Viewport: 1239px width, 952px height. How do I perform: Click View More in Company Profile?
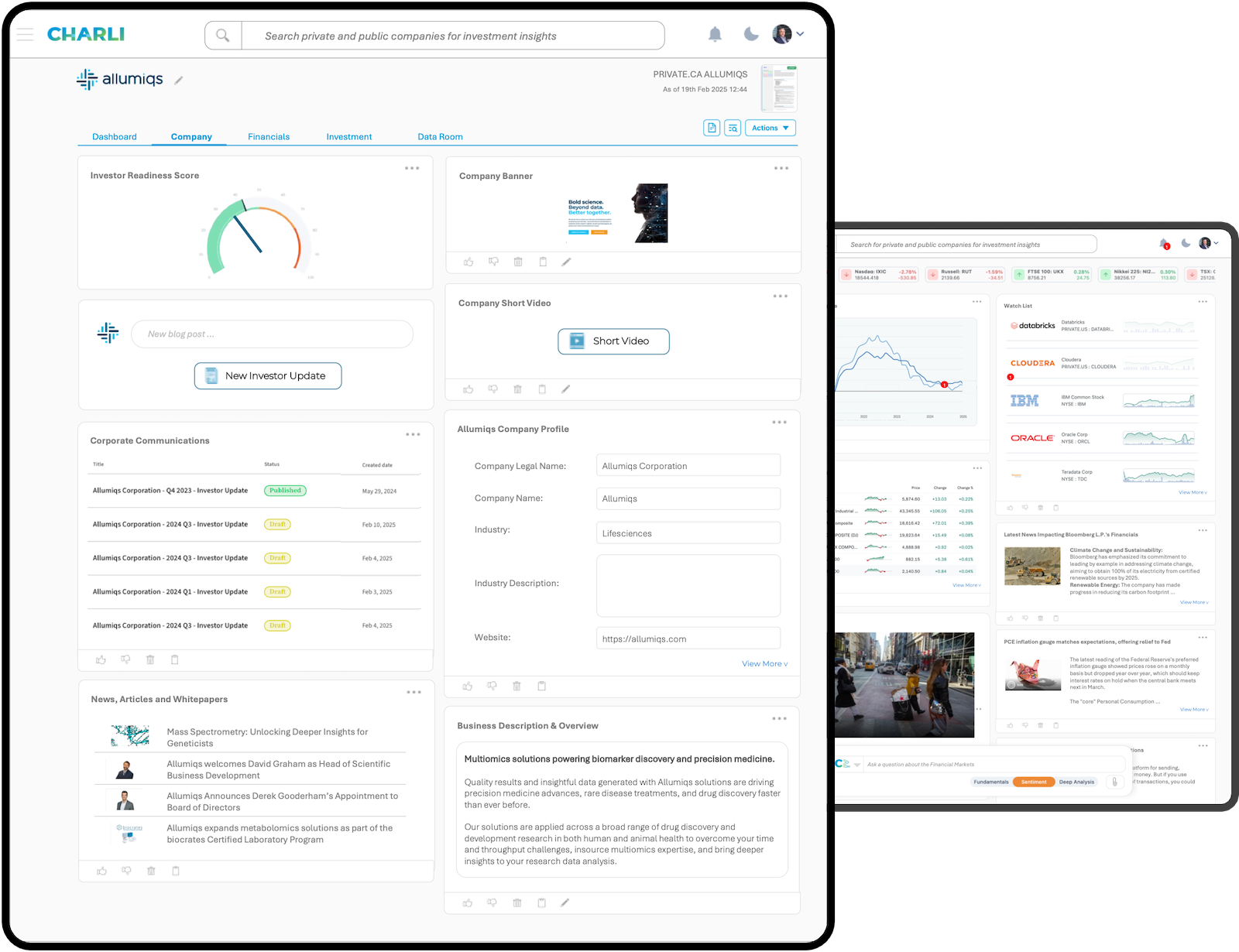tap(764, 664)
